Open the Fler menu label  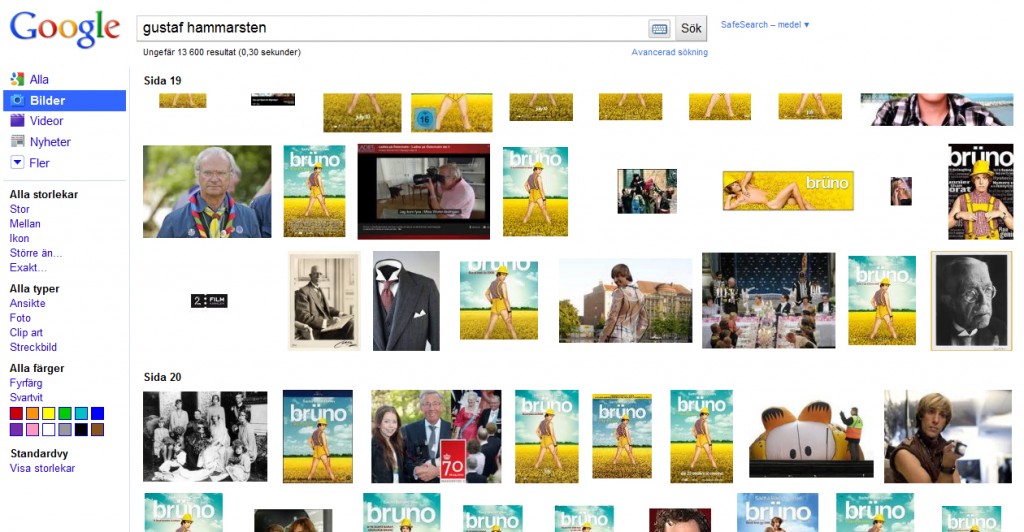pyautogui.click(x=39, y=163)
